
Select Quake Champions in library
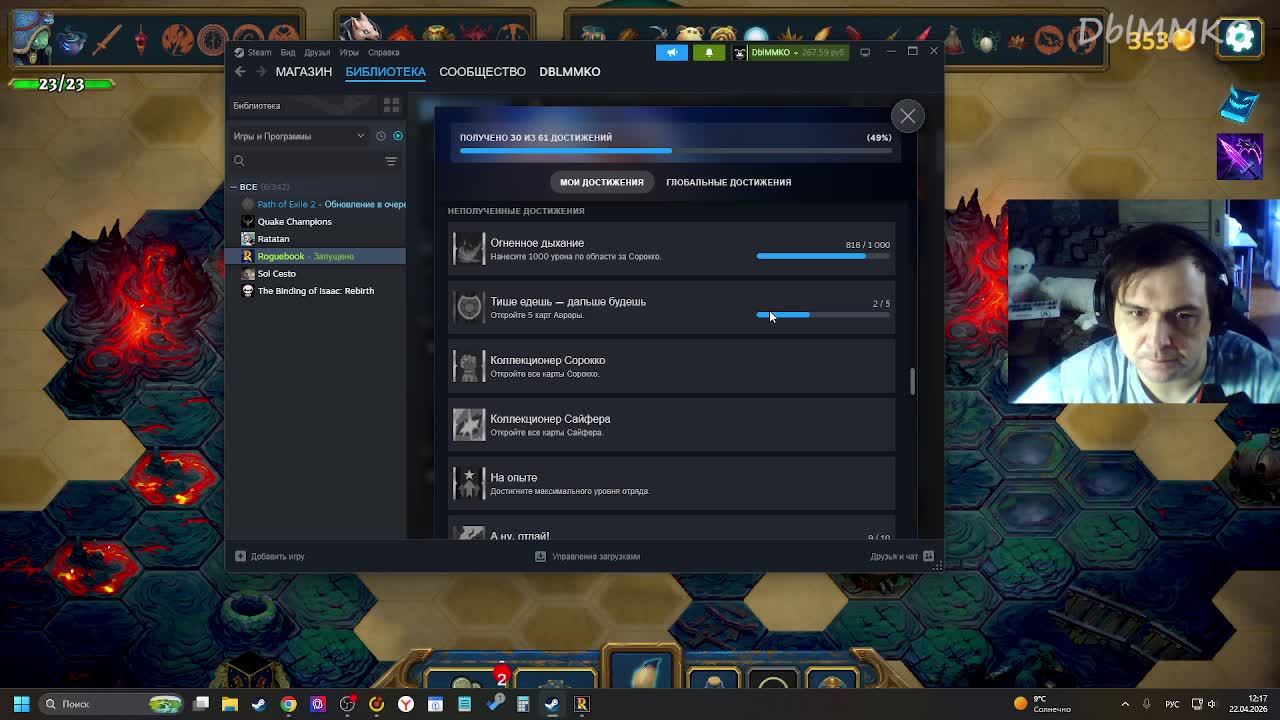316,222
